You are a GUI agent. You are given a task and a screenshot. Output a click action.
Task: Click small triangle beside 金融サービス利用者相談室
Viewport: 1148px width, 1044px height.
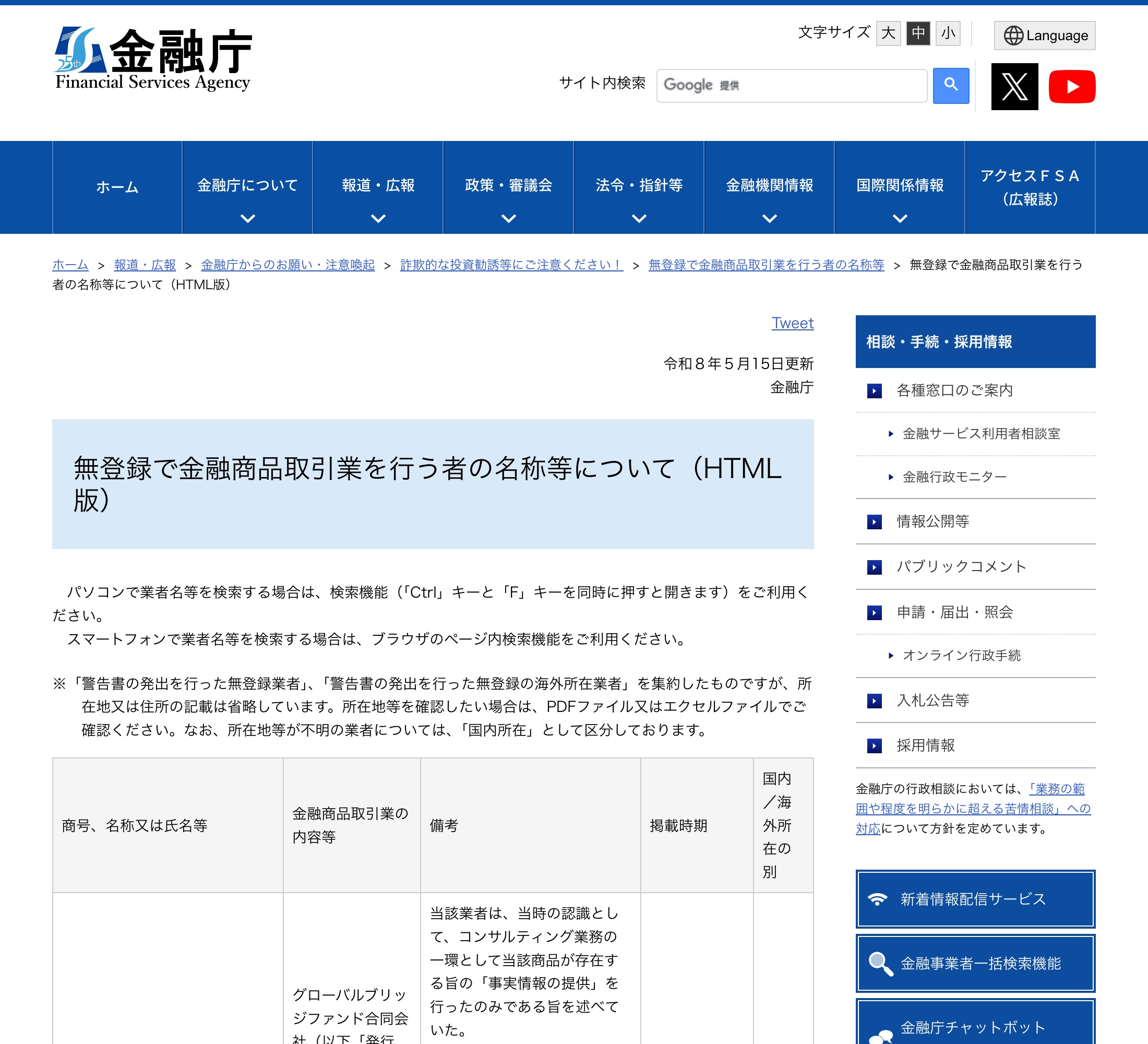point(891,434)
